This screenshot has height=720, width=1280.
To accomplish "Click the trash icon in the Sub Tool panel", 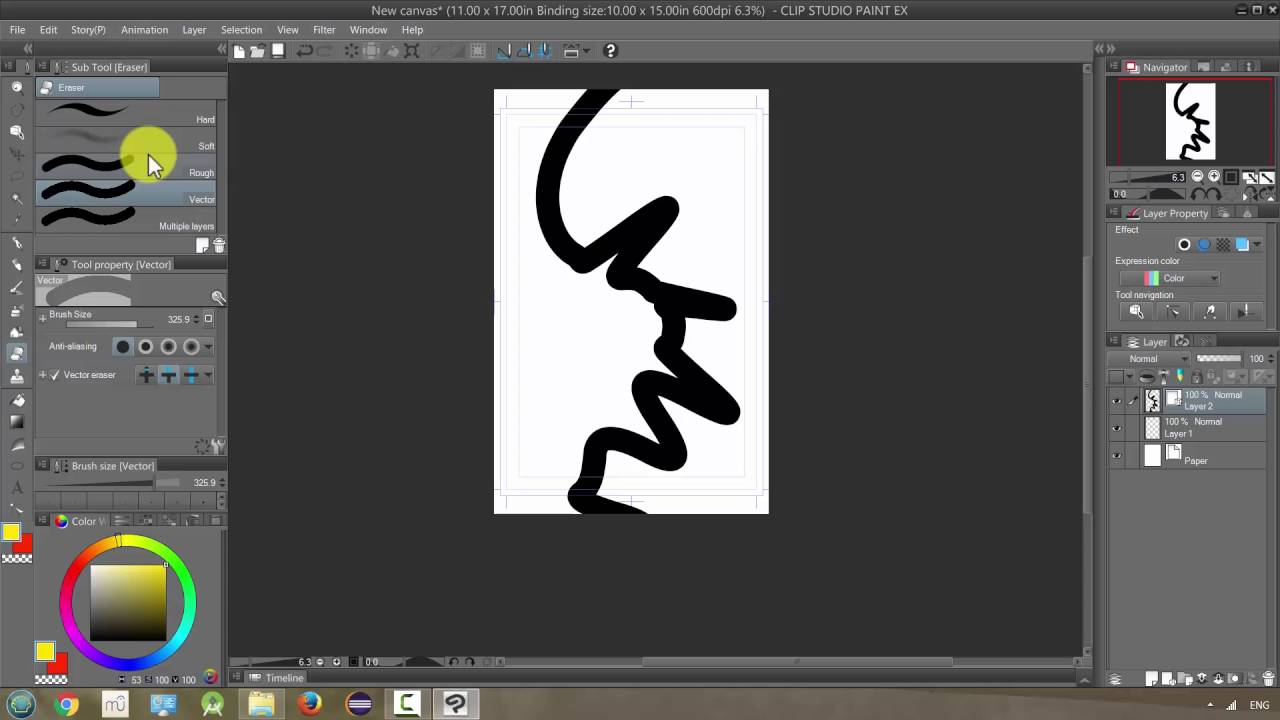I will point(219,245).
